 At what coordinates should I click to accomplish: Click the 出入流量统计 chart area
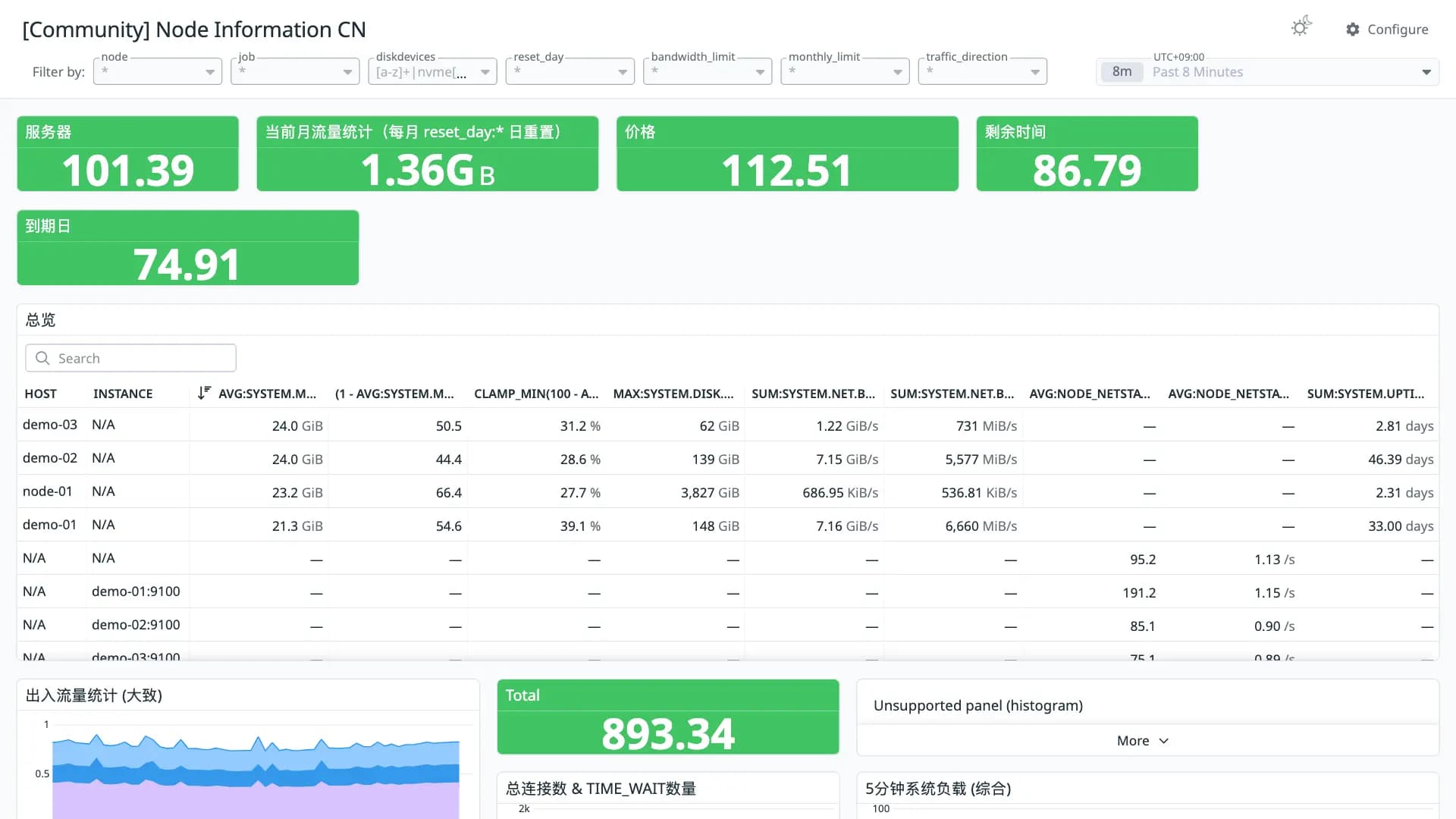point(256,770)
